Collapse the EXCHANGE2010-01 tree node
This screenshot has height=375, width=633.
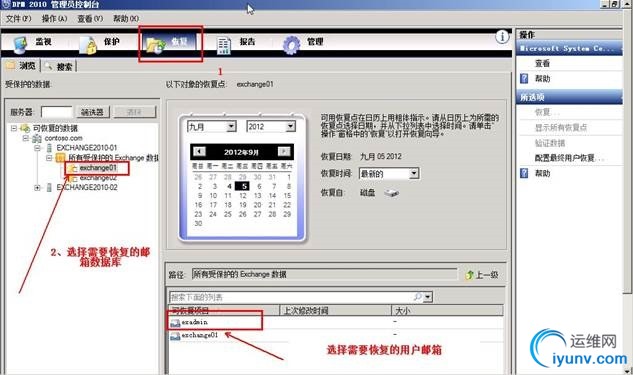coord(38,148)
